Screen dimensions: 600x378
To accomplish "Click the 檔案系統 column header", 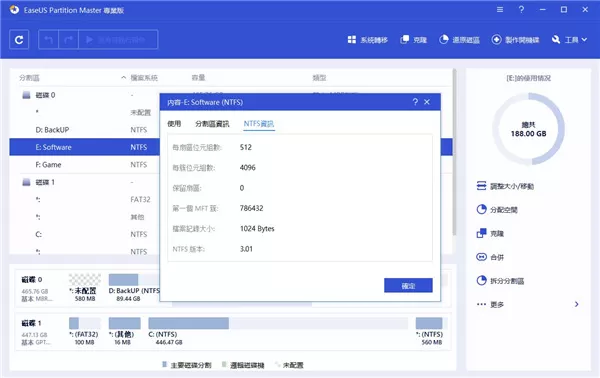I will [x=144, y=78].
